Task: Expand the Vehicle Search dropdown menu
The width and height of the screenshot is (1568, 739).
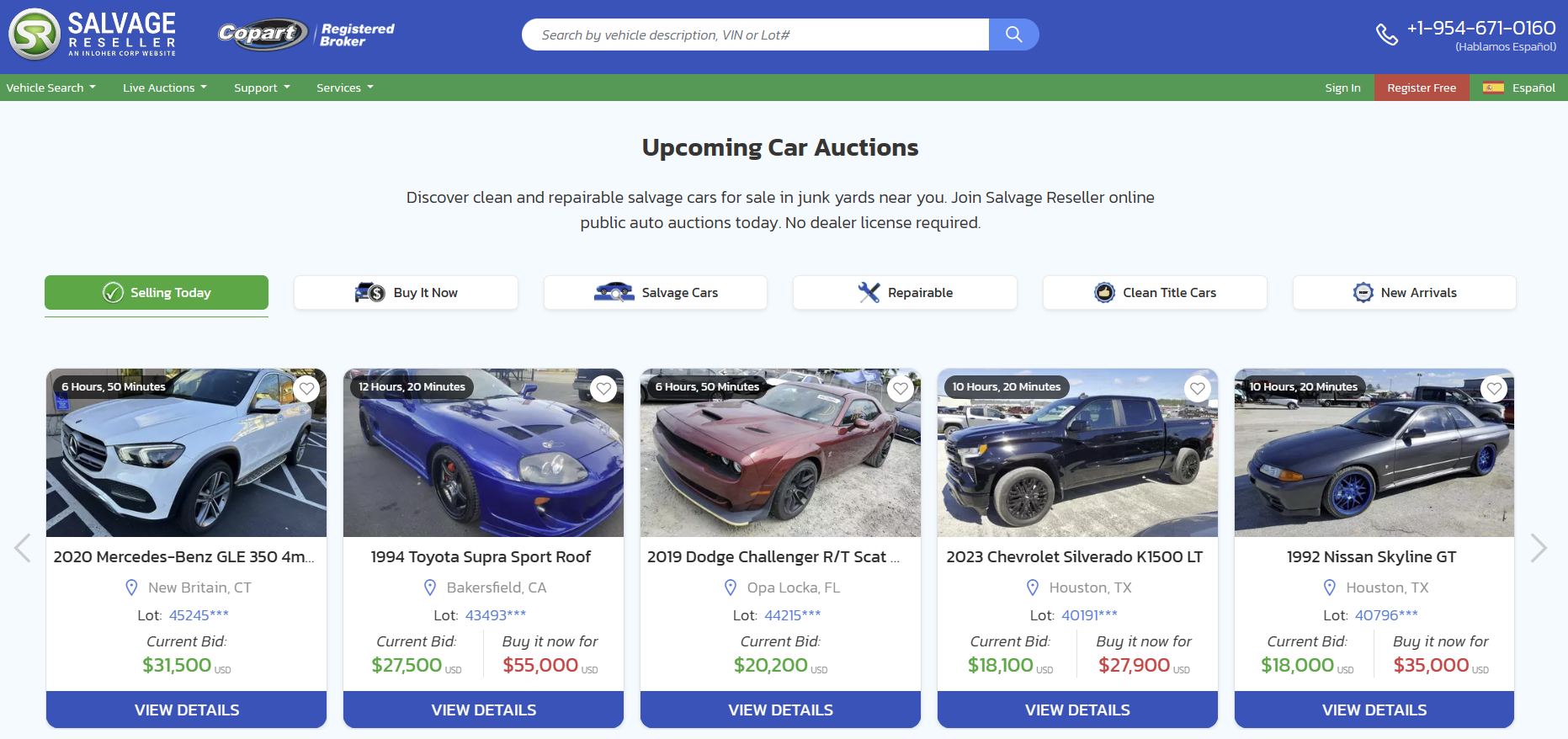Action: [50, 88]
